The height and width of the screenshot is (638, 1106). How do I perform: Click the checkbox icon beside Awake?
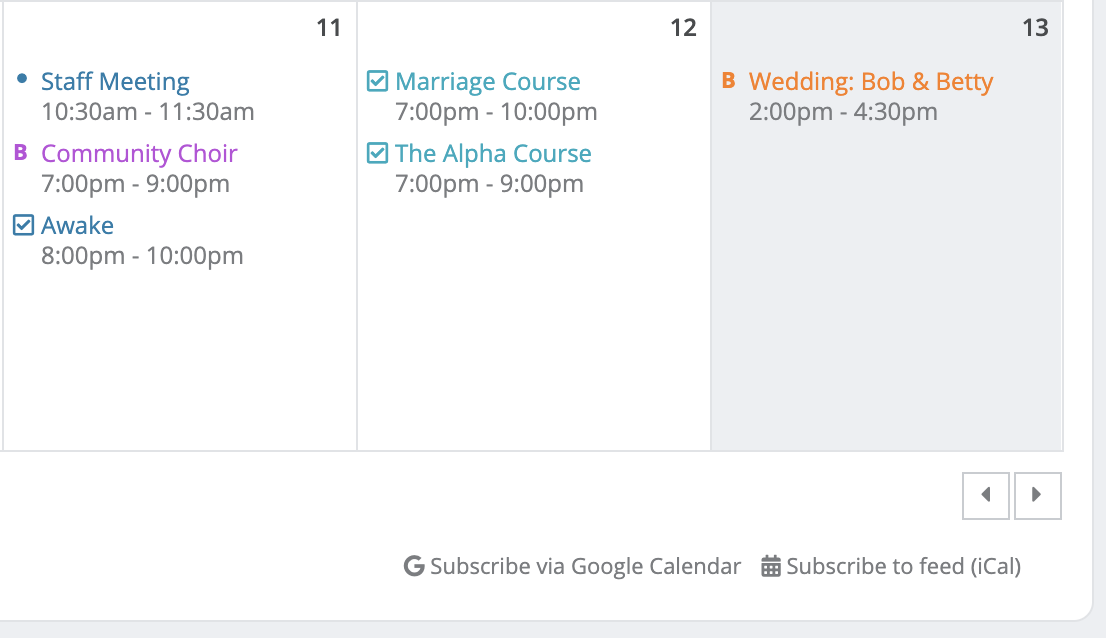(x=24, y=225)
